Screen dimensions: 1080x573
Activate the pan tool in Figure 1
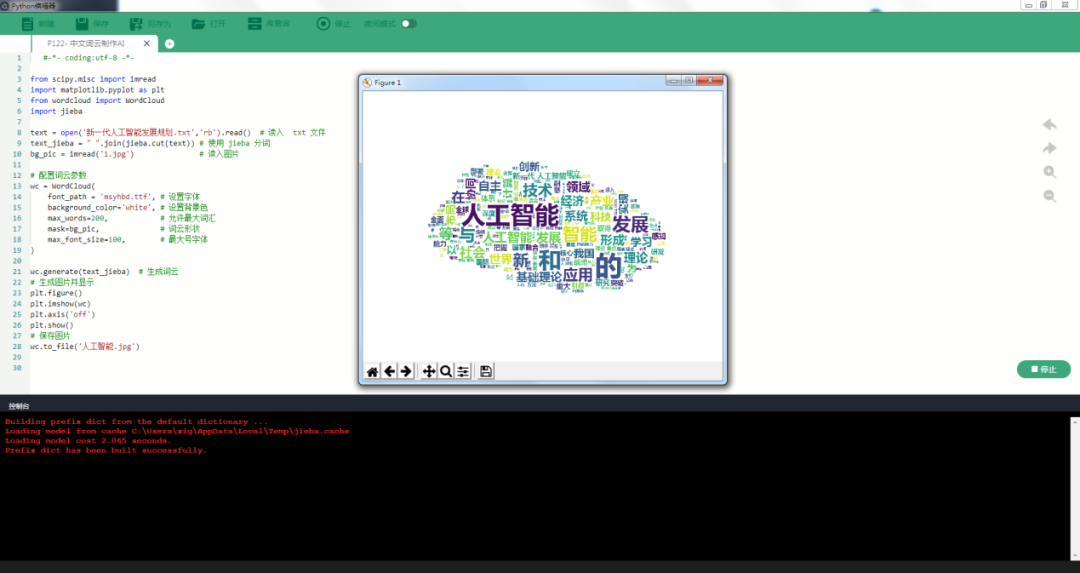428,371
